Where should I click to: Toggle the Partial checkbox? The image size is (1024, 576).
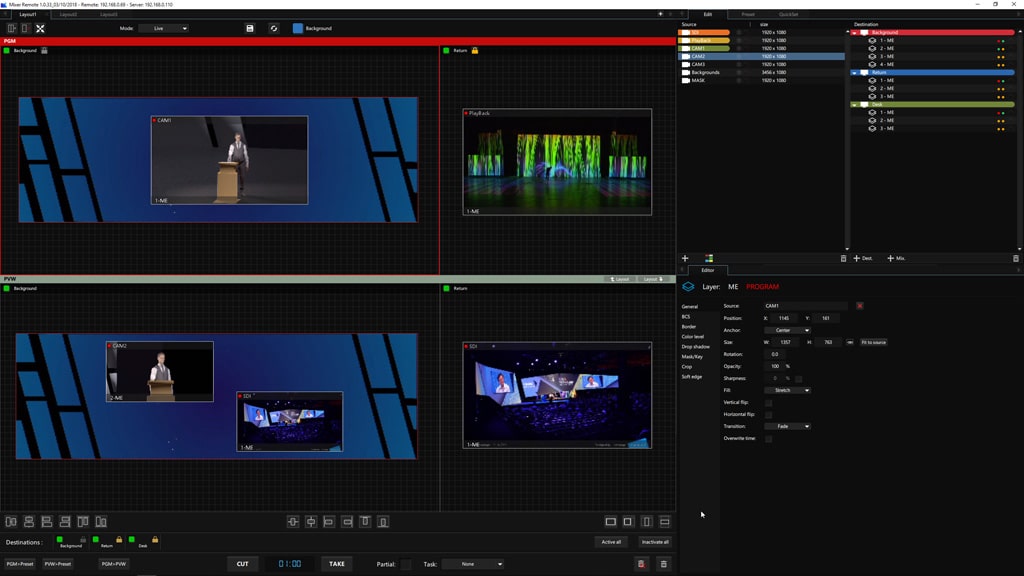pos(405,564)
